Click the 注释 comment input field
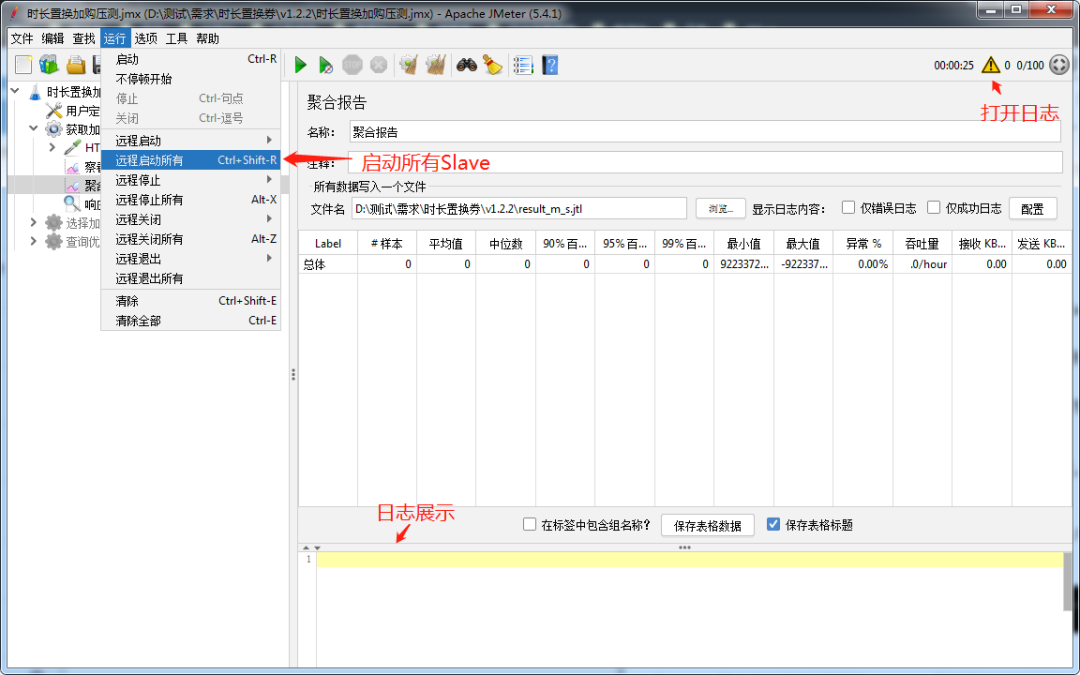Screen dimensions: 1080x675 click(x=705, y=163)
